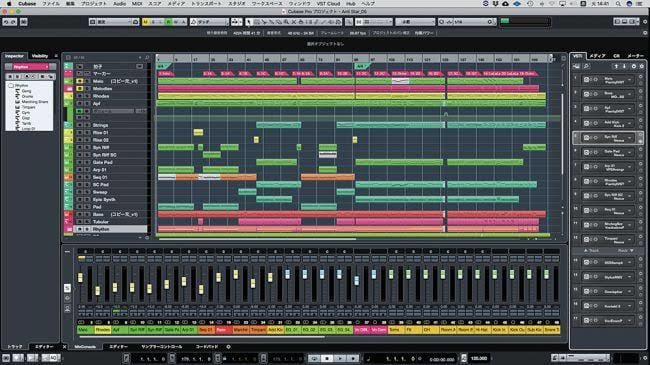This screenshot has height=365, width=650.
Task: Open the track list search magnifier
Action: click(147, 58)
